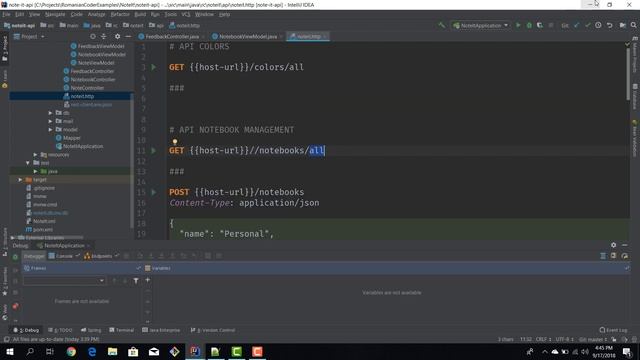Expand the mail folder in project tree
640x360 pixels.
tap(50, 121)
